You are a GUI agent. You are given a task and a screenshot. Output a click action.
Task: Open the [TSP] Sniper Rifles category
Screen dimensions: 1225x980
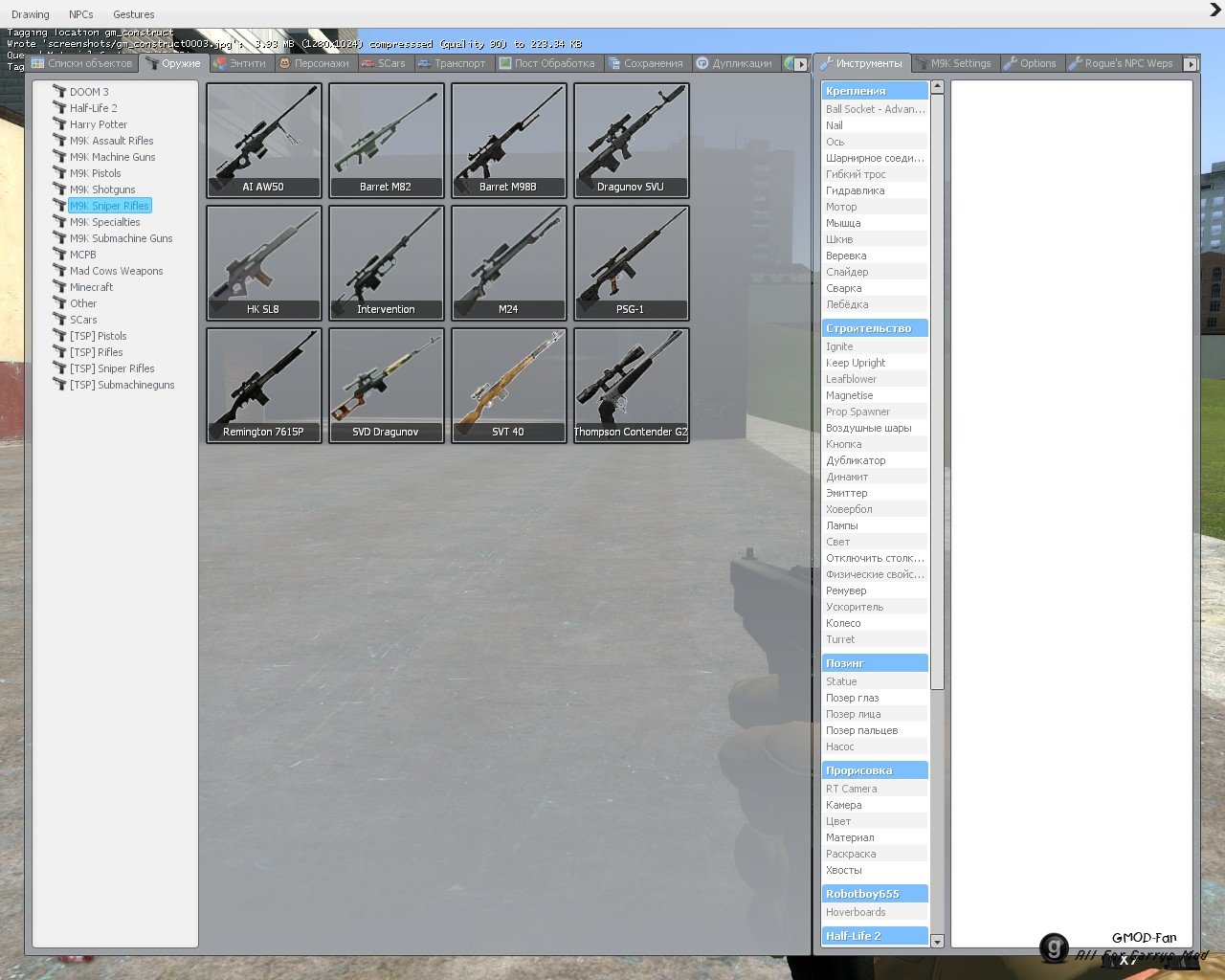(x=112, y=368)
